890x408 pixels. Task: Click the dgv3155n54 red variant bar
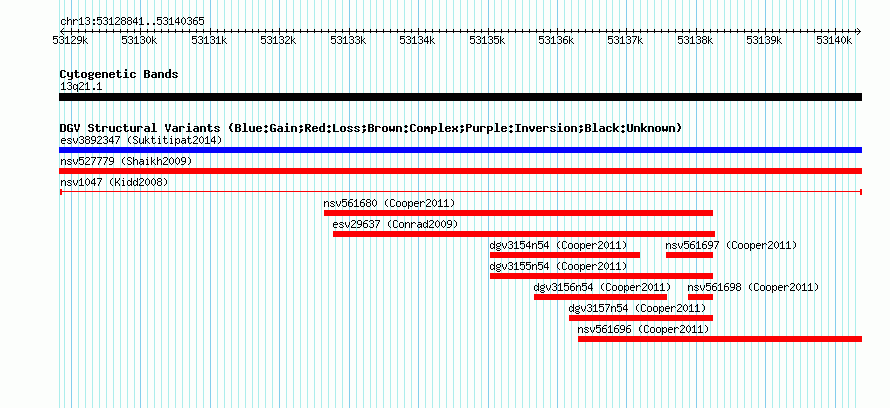601,276
